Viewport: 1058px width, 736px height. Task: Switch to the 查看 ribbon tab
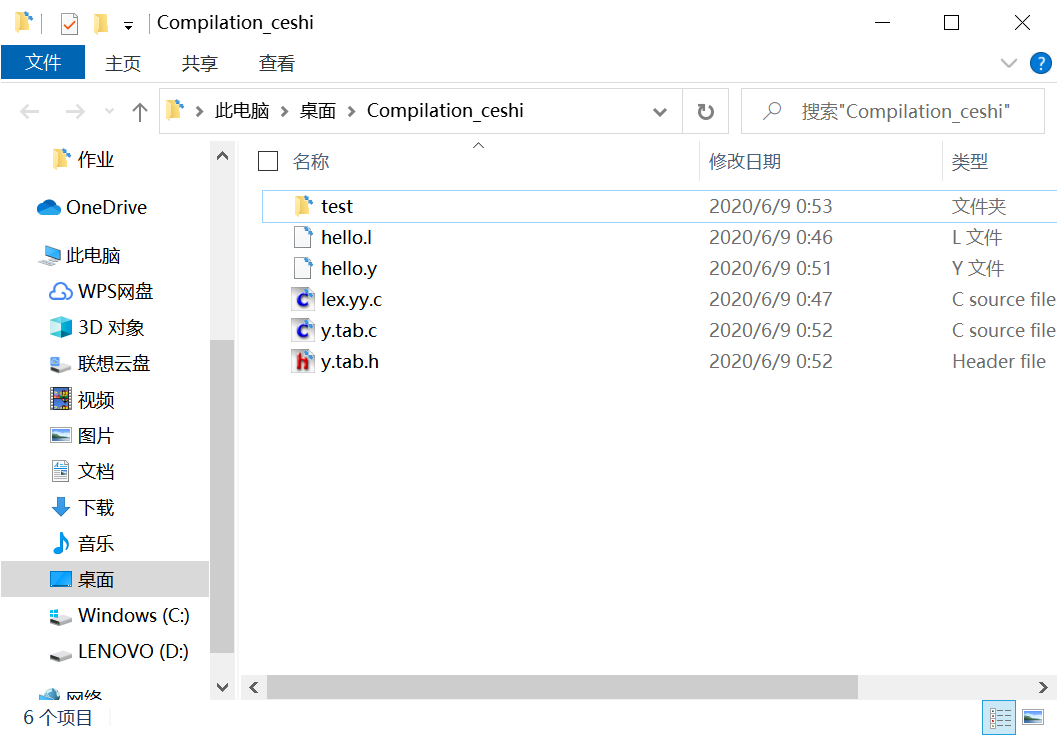(x=277, y=63)
